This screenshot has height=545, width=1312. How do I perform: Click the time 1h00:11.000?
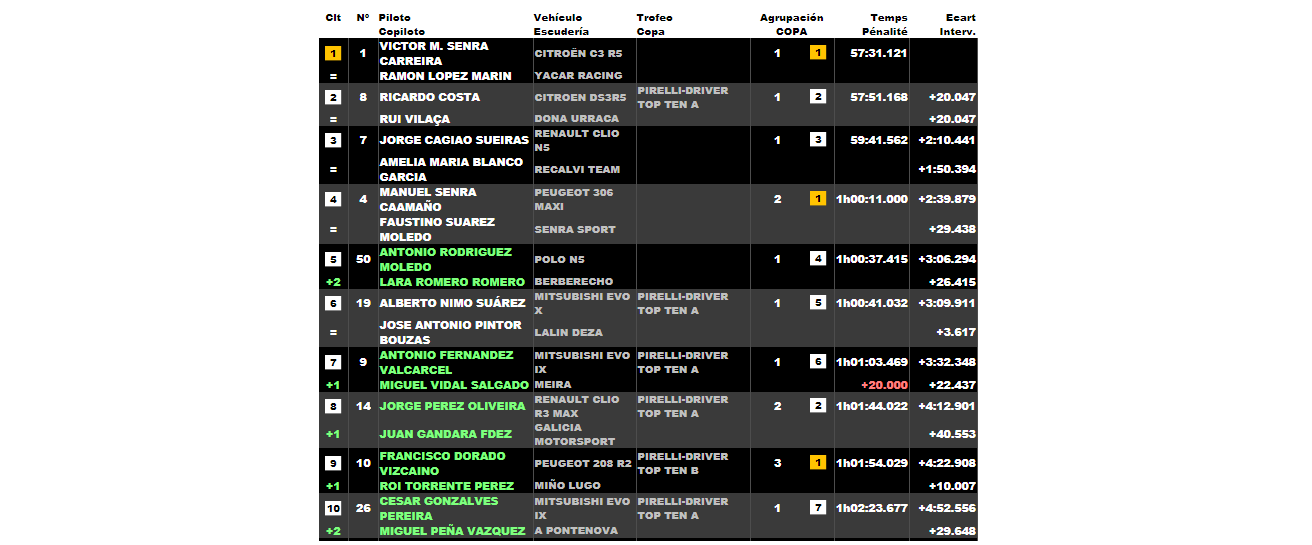click(x=872, y=199)
